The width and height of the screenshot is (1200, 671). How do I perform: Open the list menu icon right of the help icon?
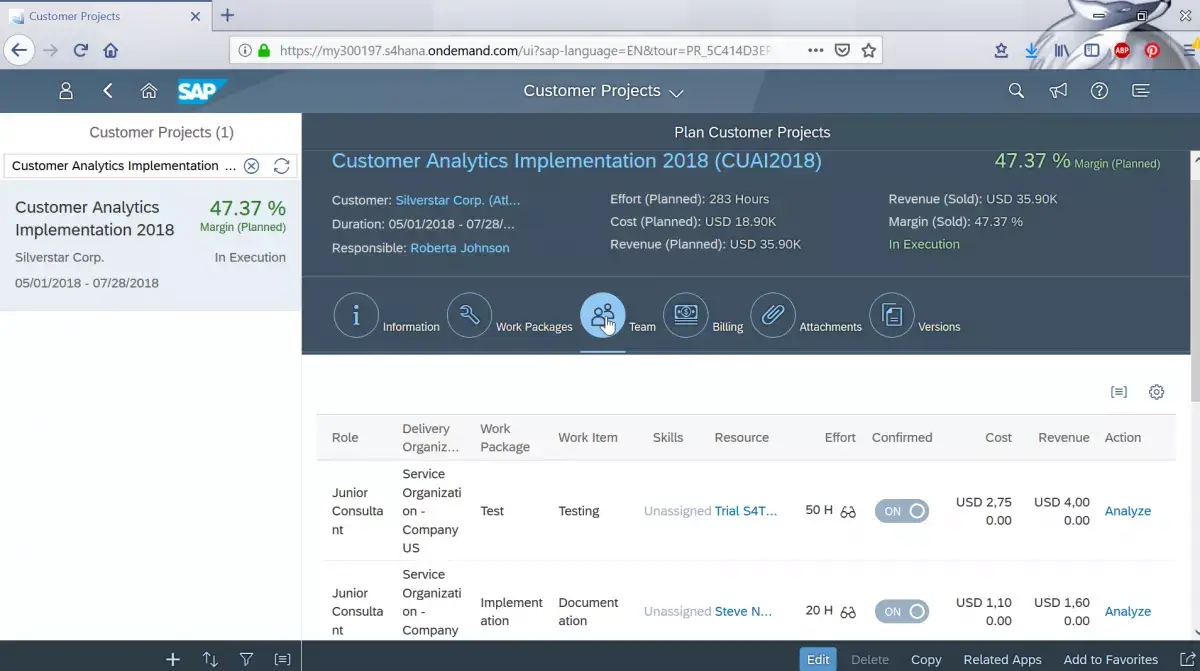point(1141,91)
